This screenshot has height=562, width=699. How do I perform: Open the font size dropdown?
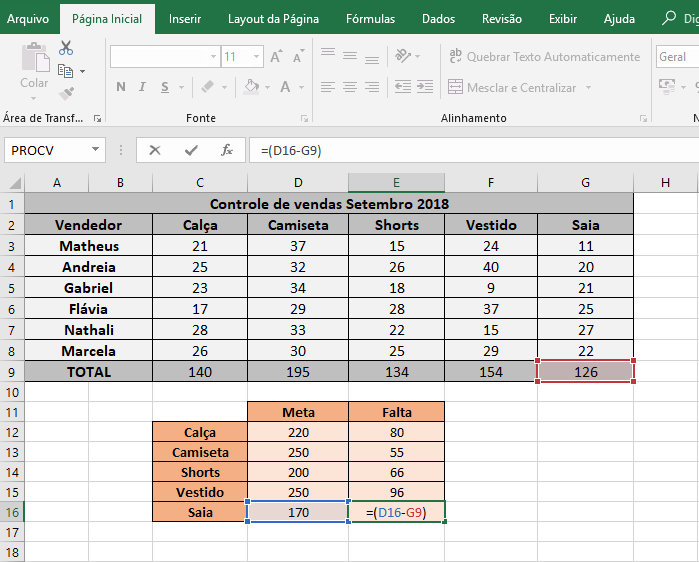[x=257, y=57]
